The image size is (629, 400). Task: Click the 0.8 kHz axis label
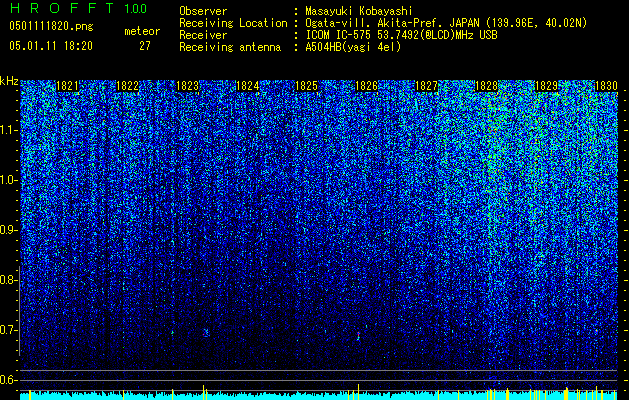click(x=9, y=280)
